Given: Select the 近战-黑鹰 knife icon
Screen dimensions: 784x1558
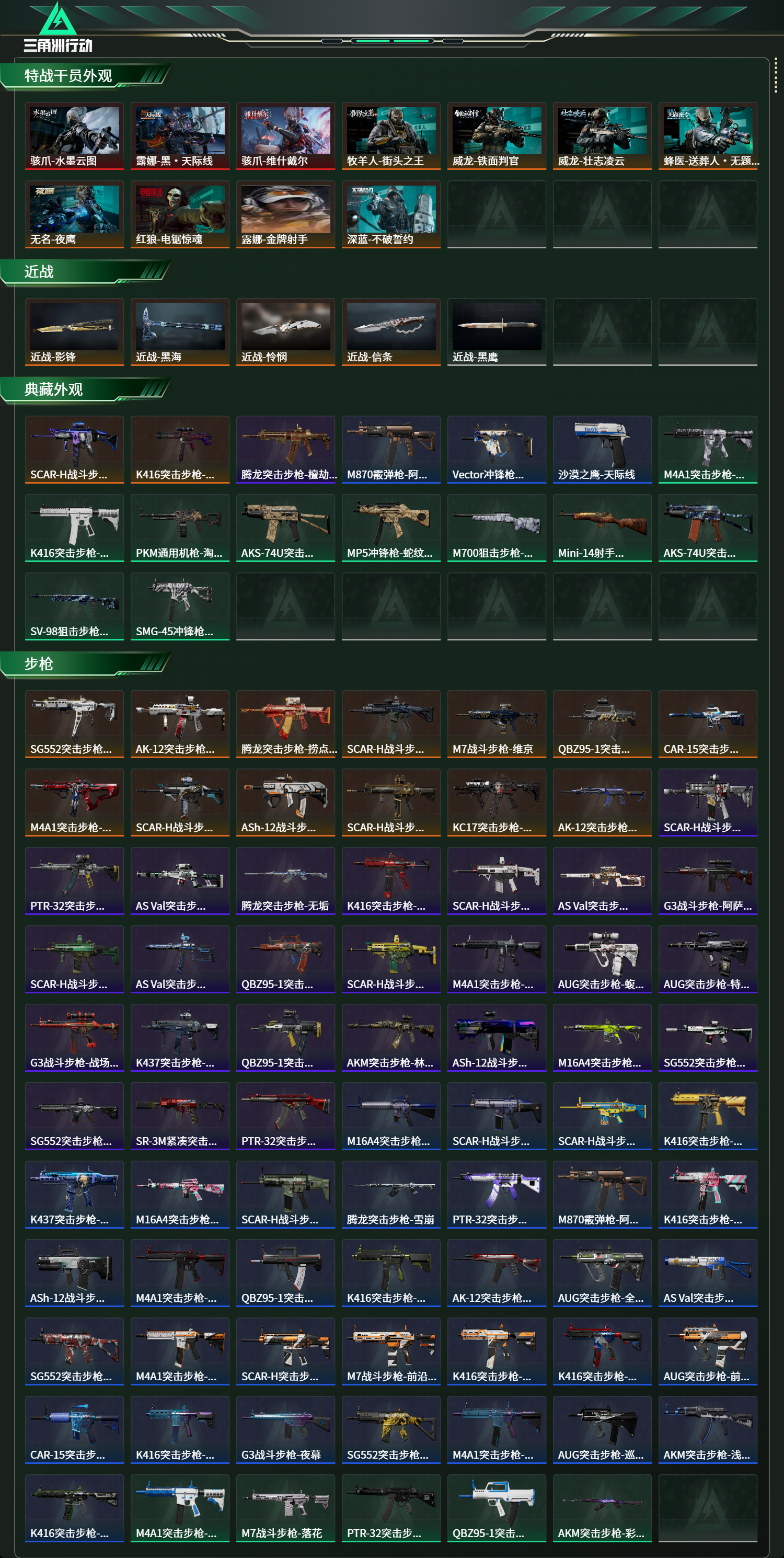Looking at the screenshot, I should click(497, 331).
